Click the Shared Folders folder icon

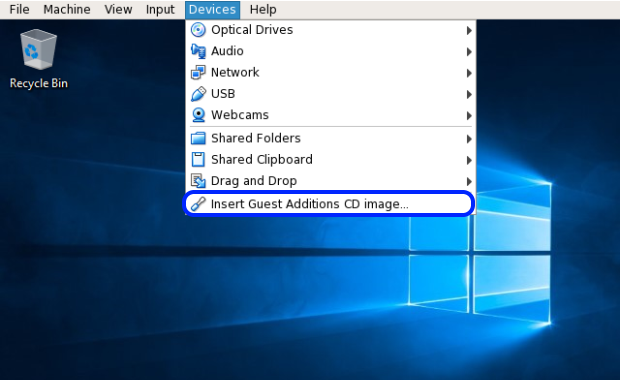pyautogui.click(x=198, y=138)
